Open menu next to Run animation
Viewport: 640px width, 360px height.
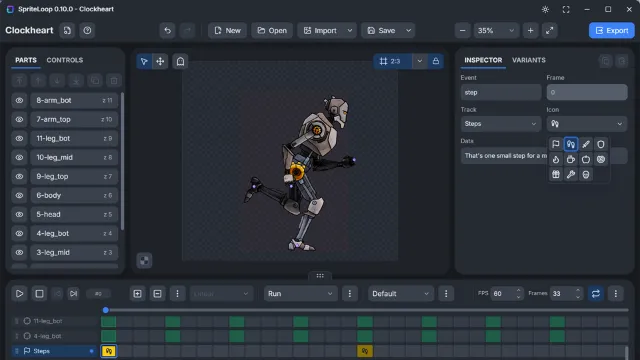(x=349, y=293)
